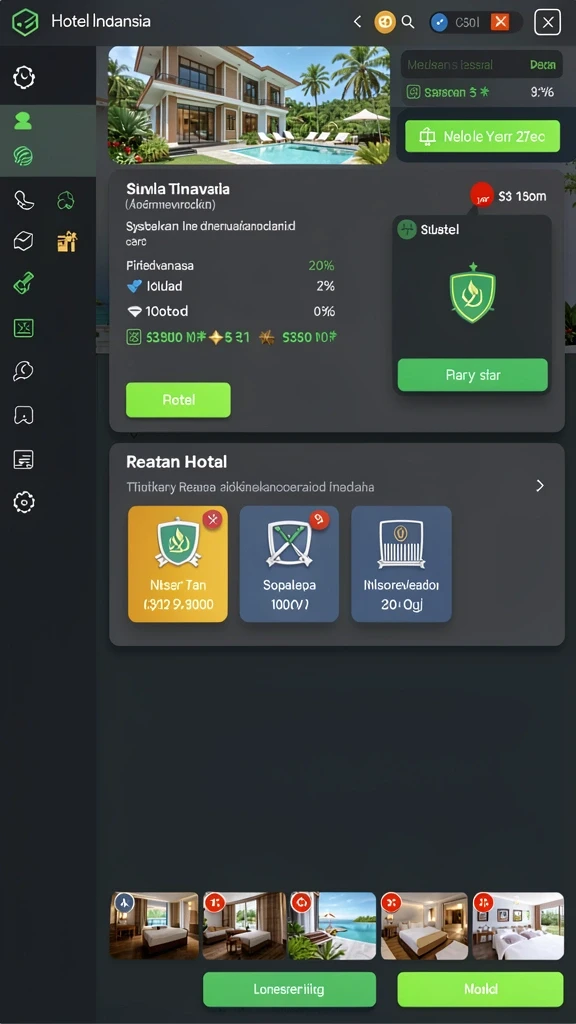Click the Hotel Indansia hexagon logo

25,22
